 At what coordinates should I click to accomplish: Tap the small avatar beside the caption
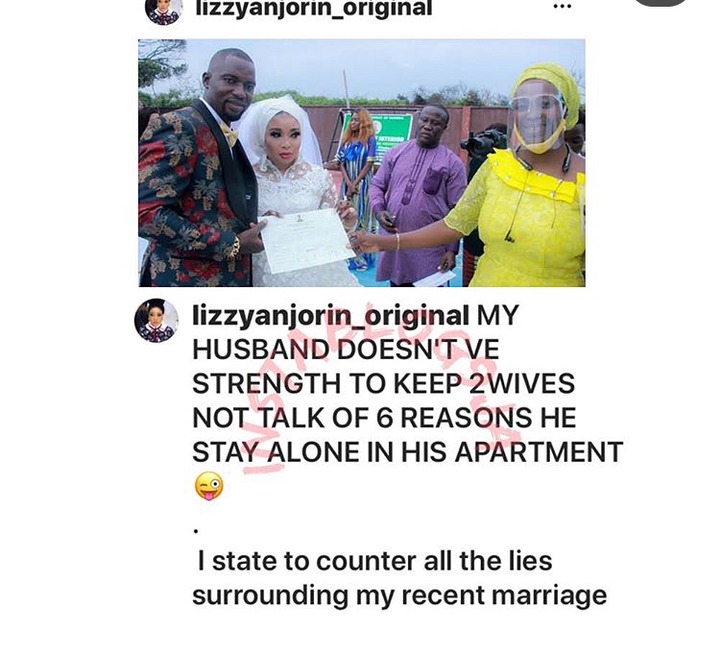[x=157, y=321]
